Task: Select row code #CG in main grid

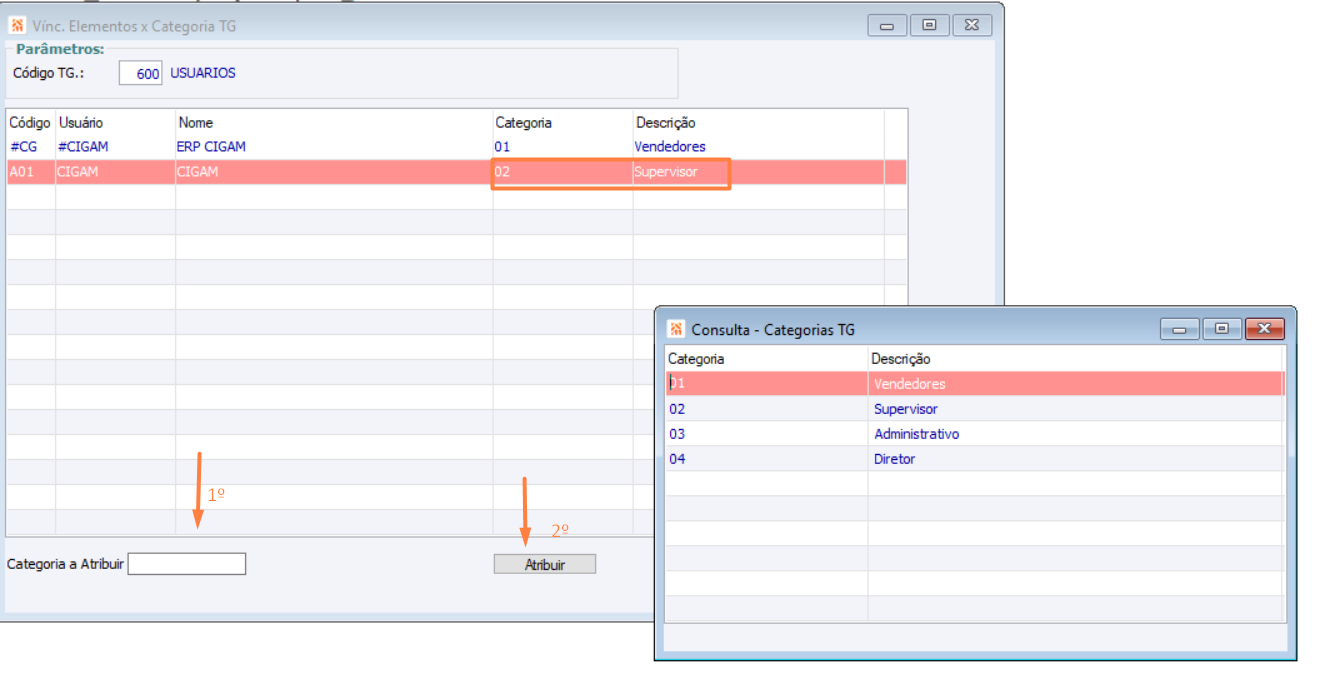Action: point(23,147)
